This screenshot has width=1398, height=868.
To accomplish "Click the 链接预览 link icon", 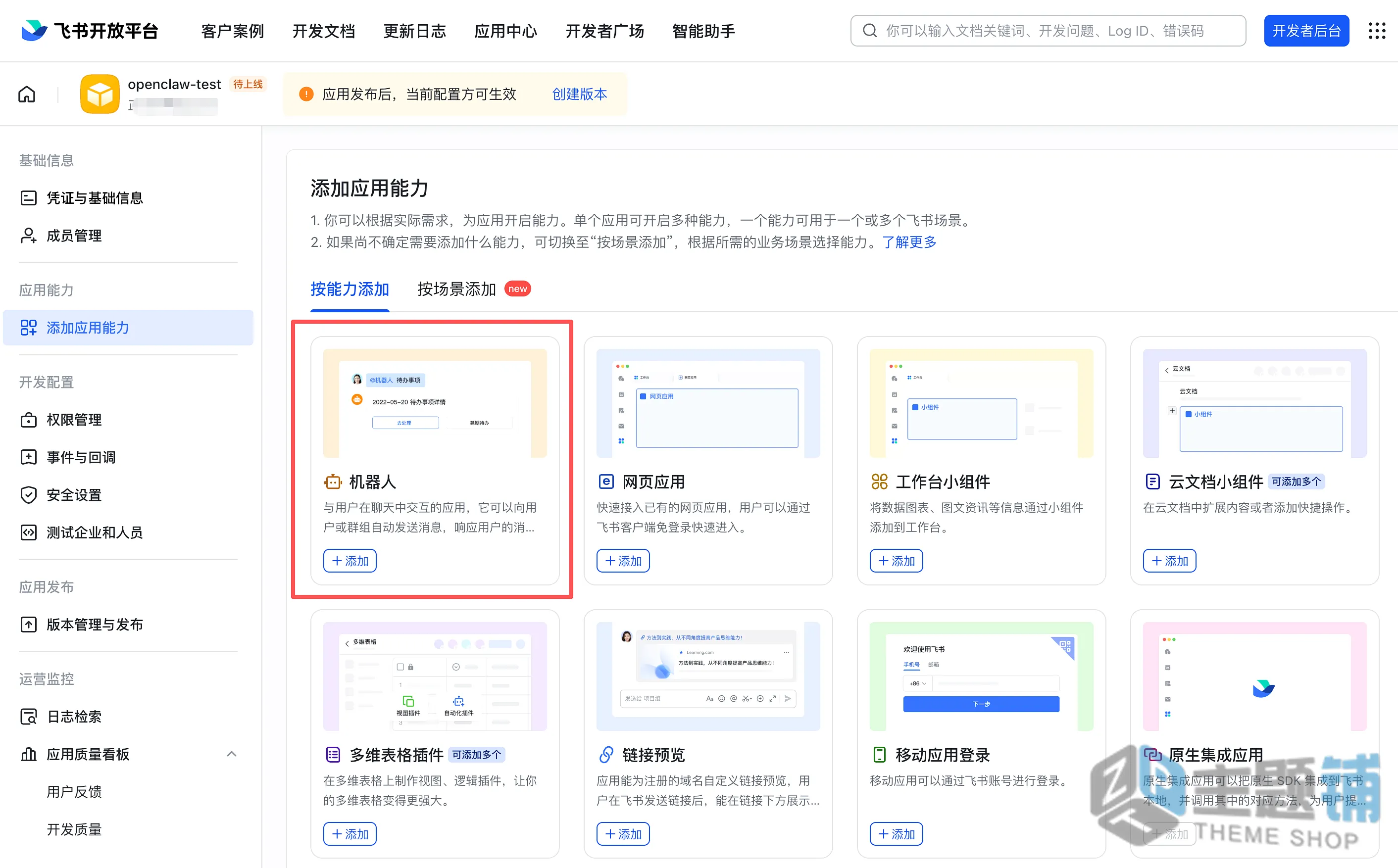I will coord(606,754).
